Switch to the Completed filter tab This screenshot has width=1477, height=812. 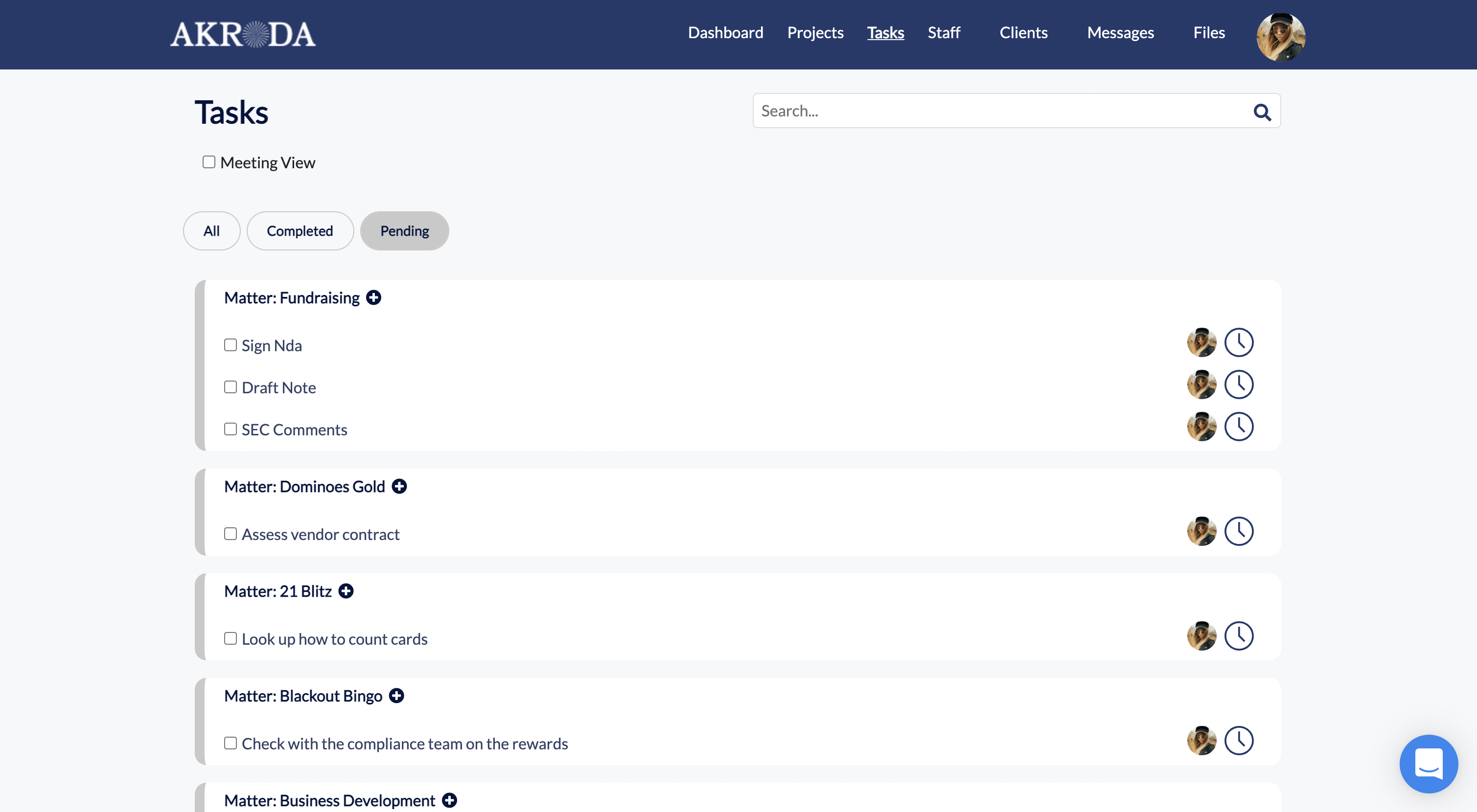(300, 231)
